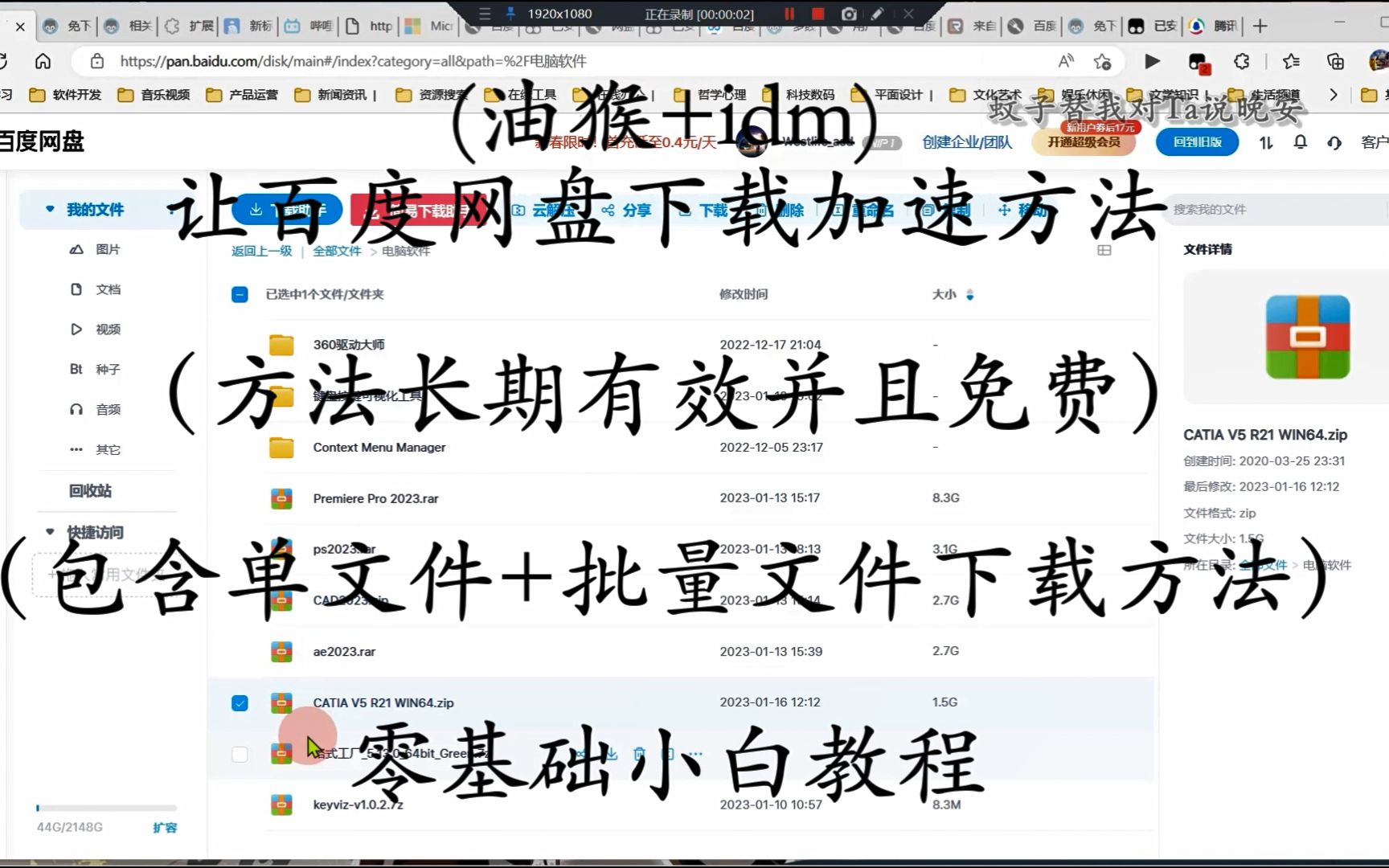Click the Premiere Pro 2023.rar archive icon
Screen dimensions: 1389x868
coord(281,498)
